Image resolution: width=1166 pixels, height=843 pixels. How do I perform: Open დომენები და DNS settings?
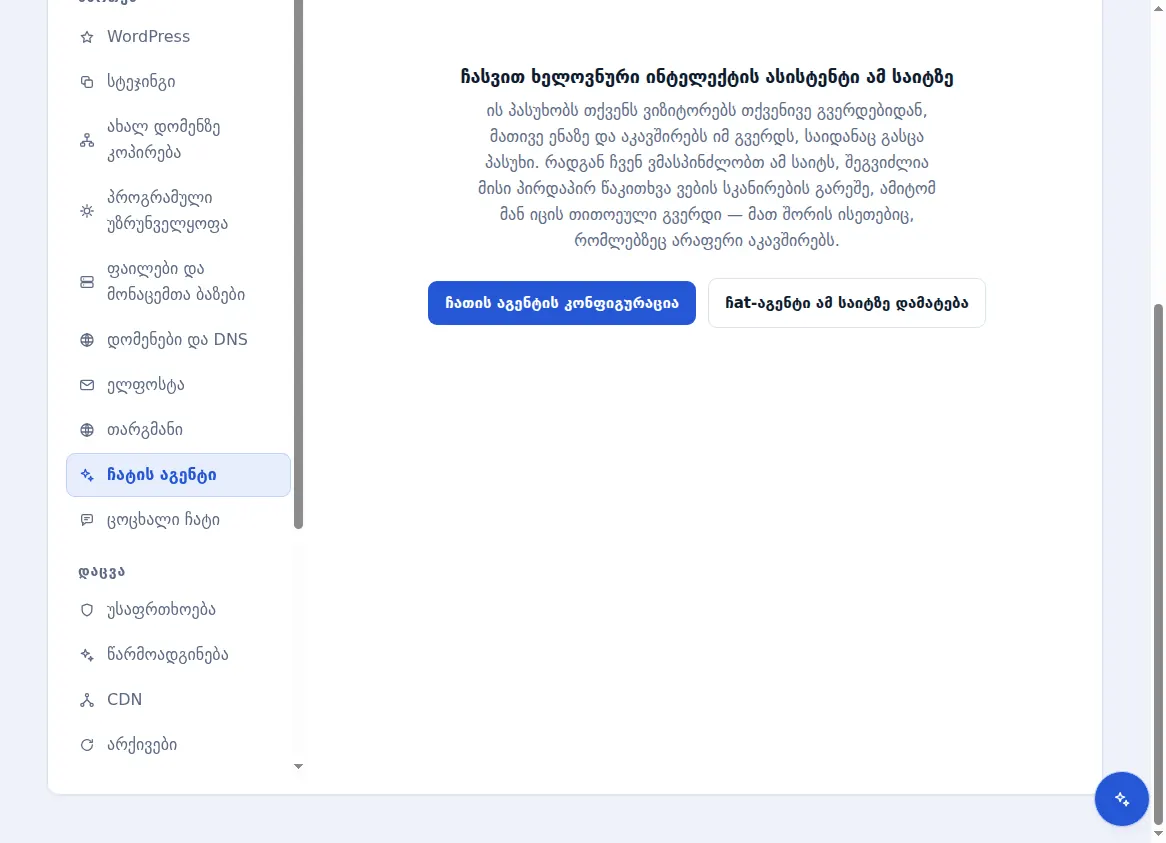[178, 340]
